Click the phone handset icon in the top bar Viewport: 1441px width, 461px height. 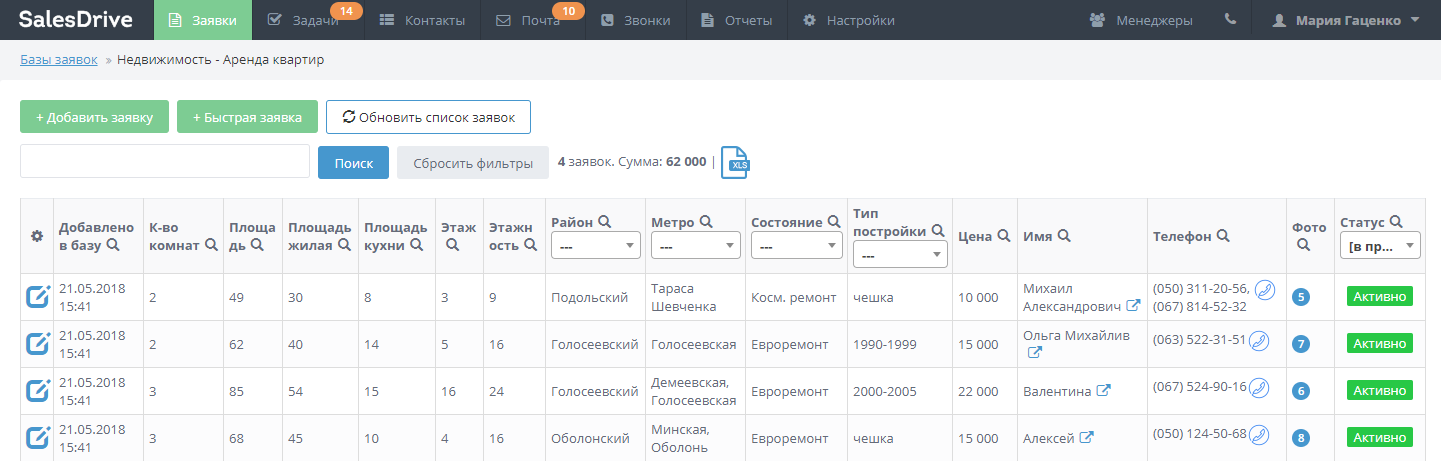[x=1230, y=20]
